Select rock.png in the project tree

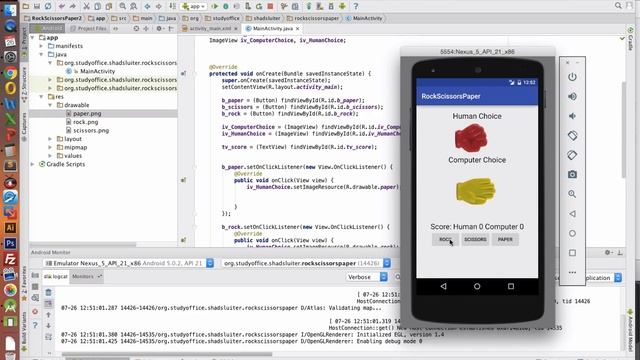[85, 122]
